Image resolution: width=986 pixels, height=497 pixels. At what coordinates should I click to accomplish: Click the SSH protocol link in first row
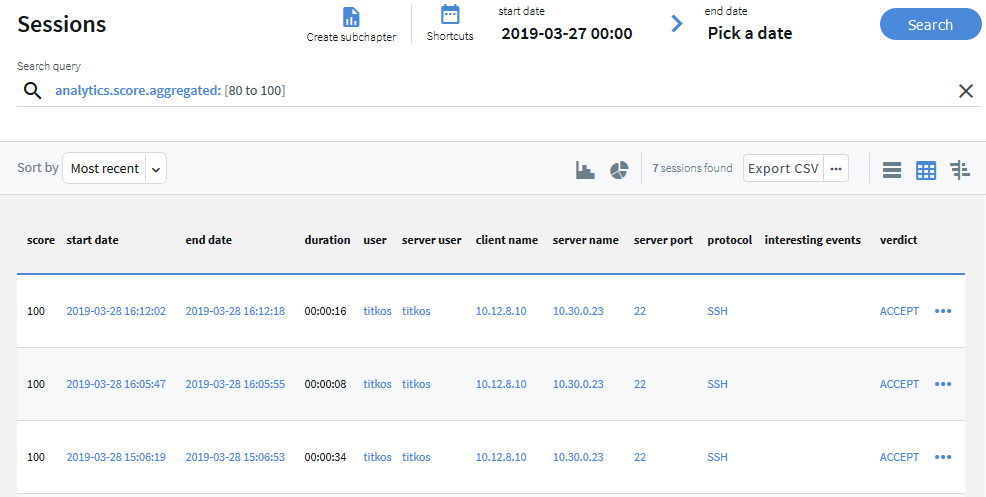717,311
